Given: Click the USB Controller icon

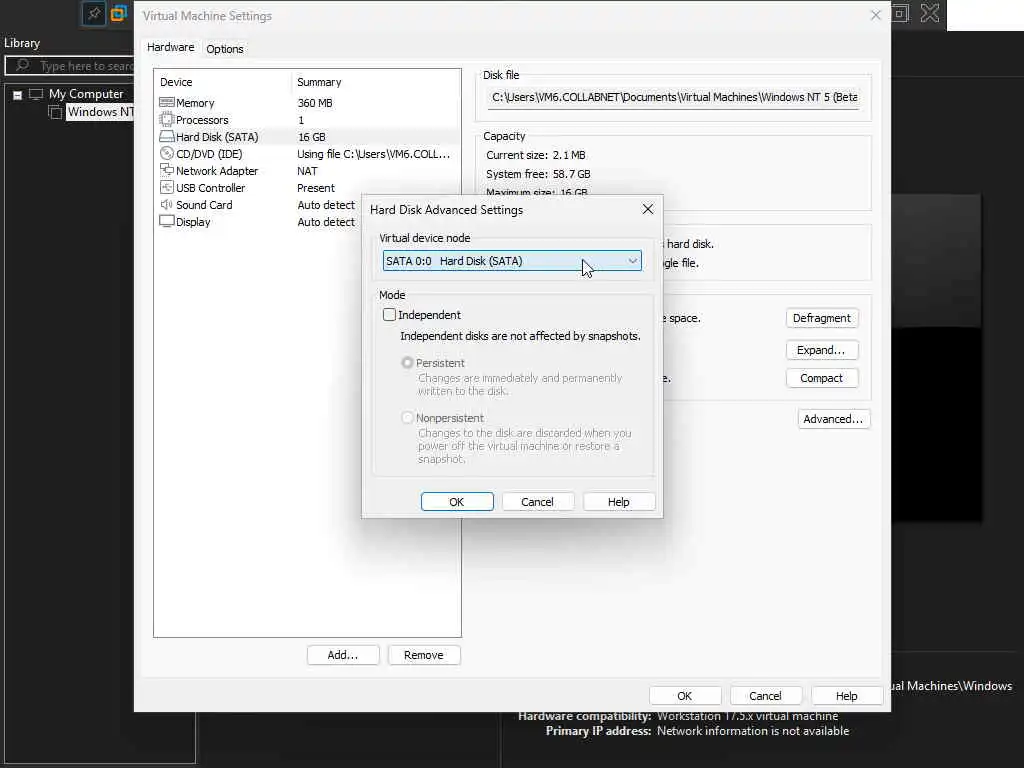Looking at the screenshot, I should [167, 187].
